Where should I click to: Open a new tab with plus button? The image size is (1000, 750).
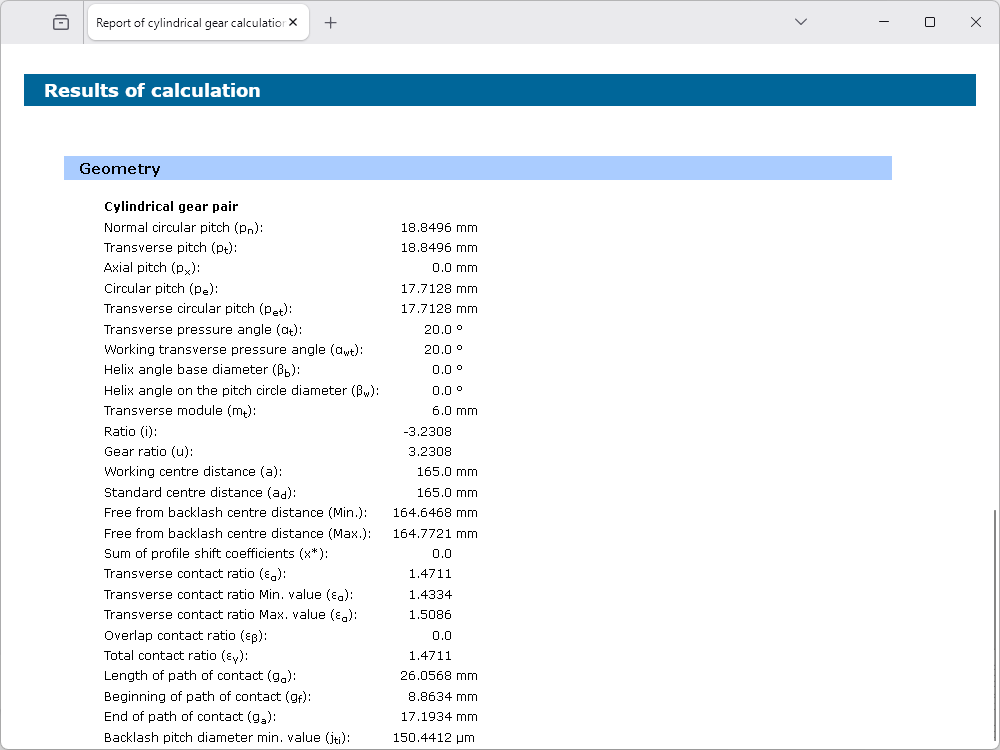click(331, 22)
